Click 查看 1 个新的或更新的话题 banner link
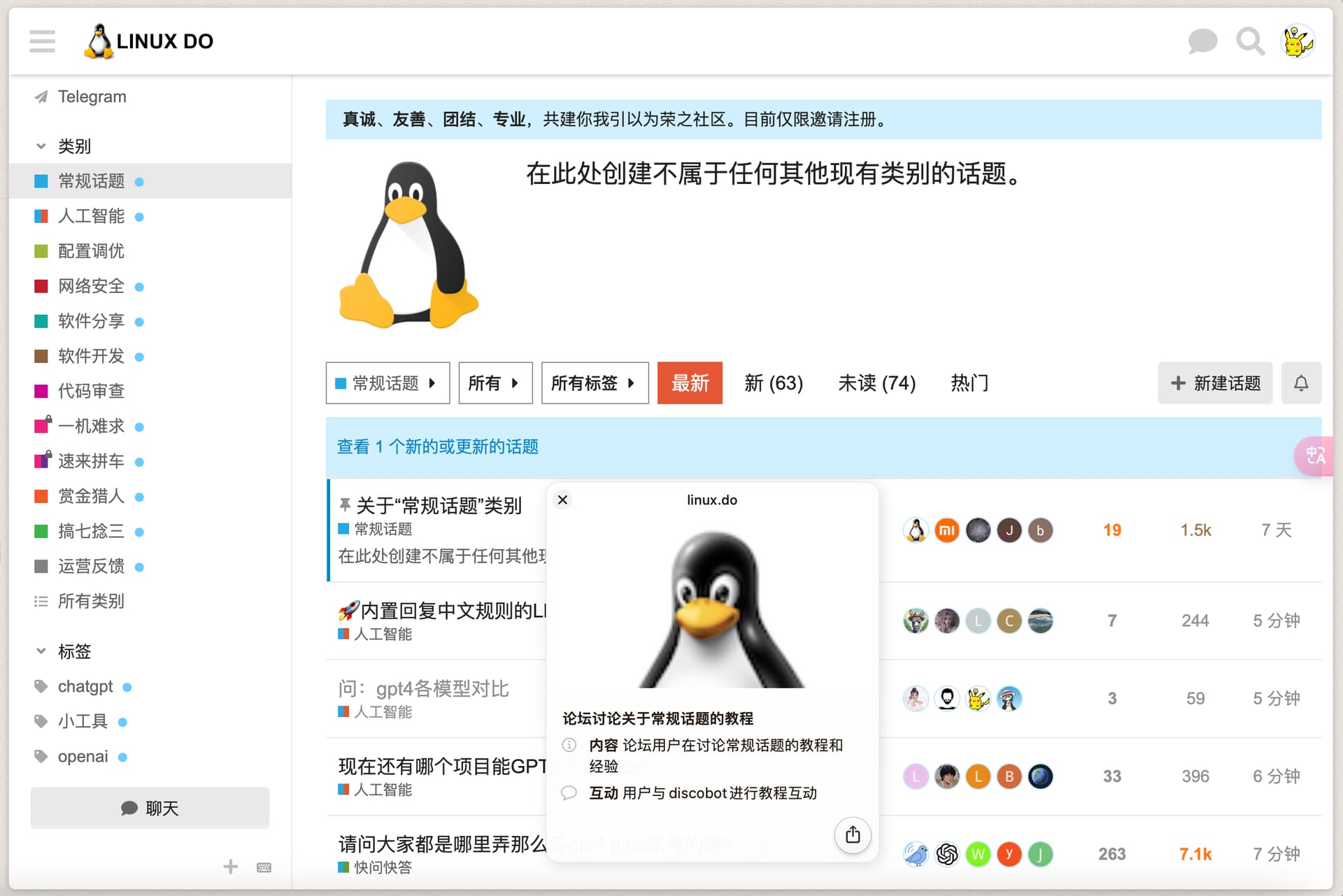 (438, 446)
